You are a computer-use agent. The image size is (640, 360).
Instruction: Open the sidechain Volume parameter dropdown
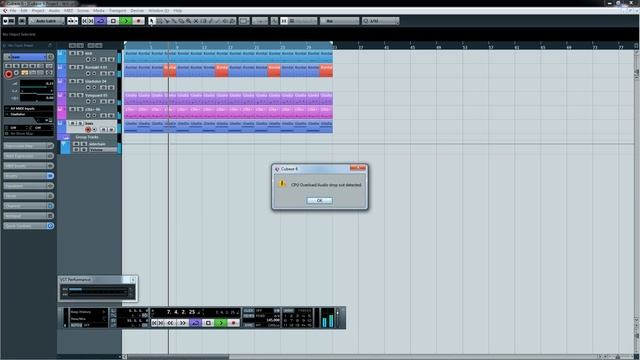pos(103,150)
